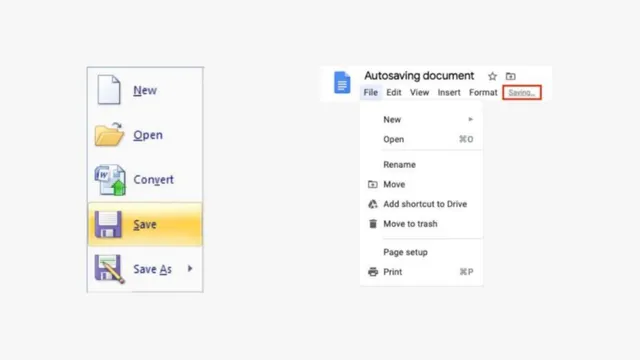Expand the Docs New submenu arrow
The image size is (640, 360).
pos(471,119)
